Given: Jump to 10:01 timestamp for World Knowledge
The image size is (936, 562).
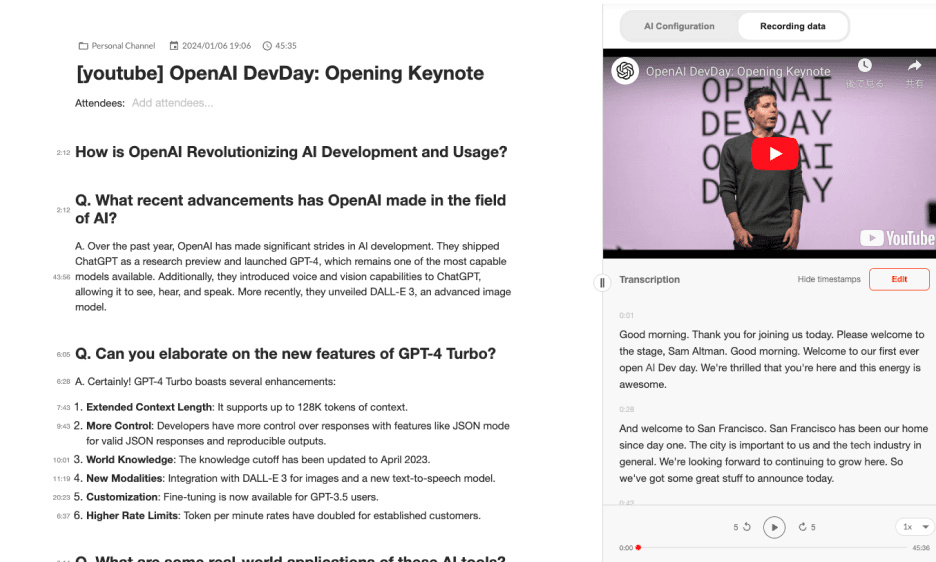Looking at the screenshot, I should (61, 460).
